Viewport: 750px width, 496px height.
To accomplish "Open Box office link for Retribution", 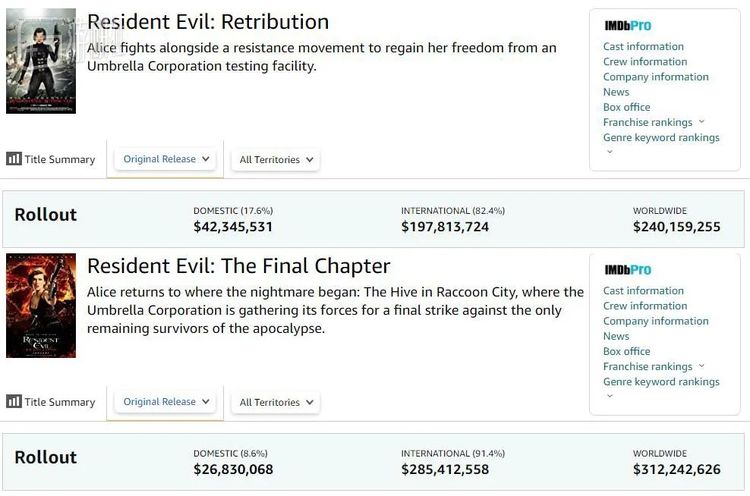I will (x=626, y=107).
